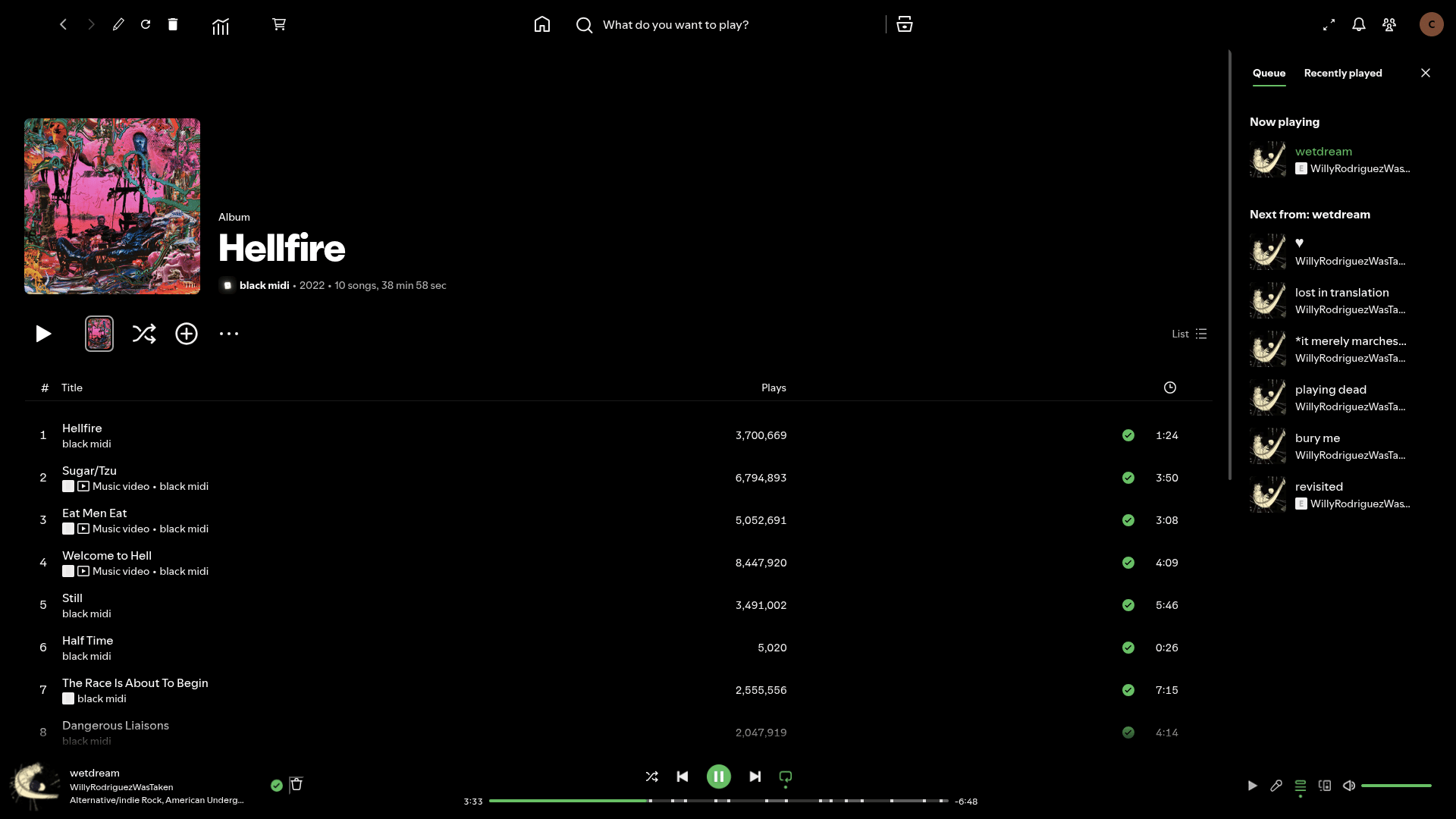Switch to the Queue tab
The image size is (1456, 819).
point(1269,73)
